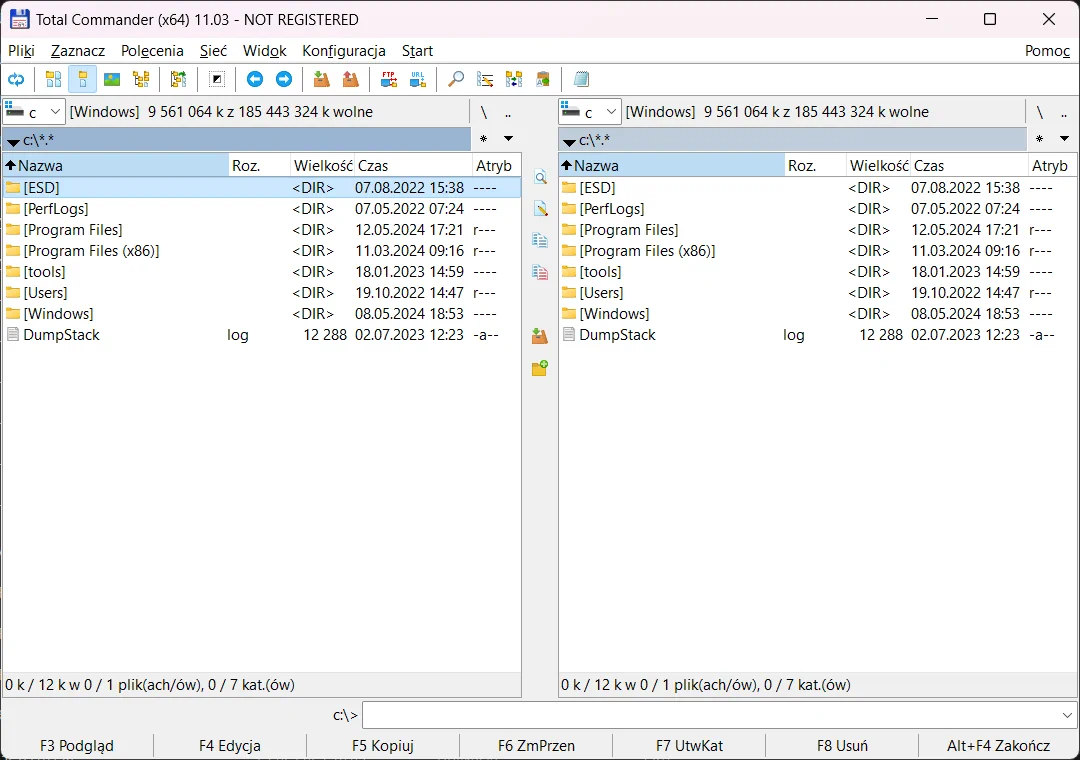Viewport: 1080px width, 760px height.
Task: Select [tools] folder in left panel
Action: 262,271
